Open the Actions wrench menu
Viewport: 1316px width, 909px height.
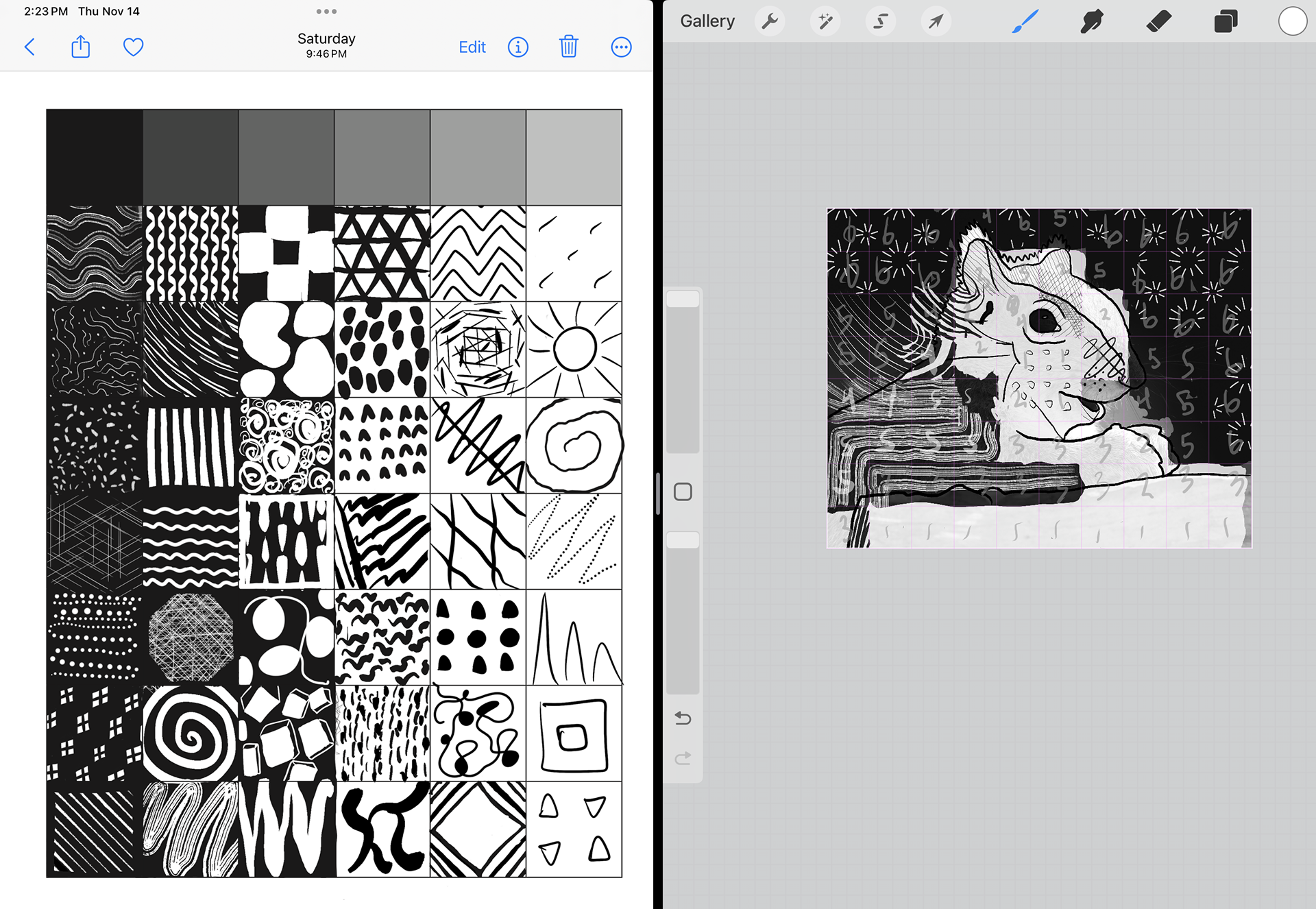tap(770, 21)
